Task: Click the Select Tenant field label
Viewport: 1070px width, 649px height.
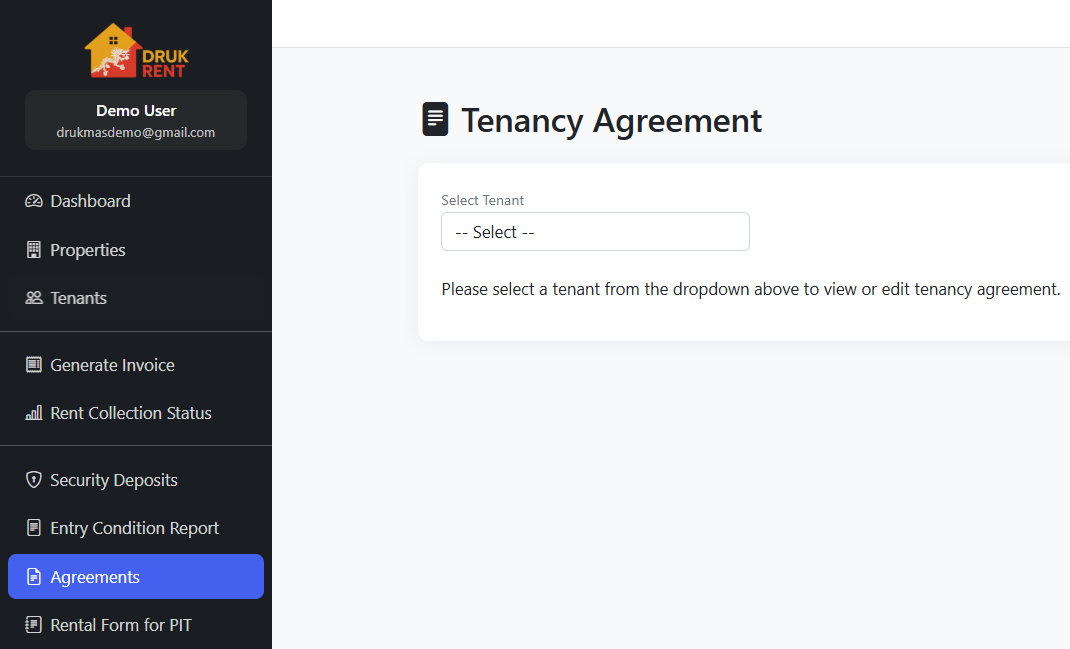Action: [x=482, y=200]
